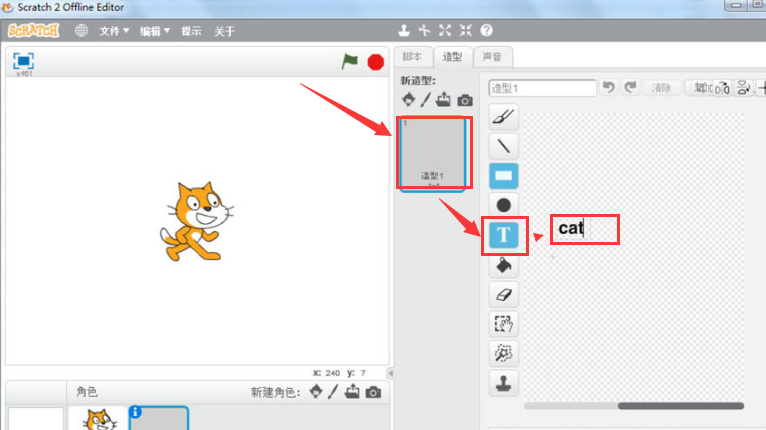Select the Line tool
Screen dimensions: 766x430
[x=503, y=146]
